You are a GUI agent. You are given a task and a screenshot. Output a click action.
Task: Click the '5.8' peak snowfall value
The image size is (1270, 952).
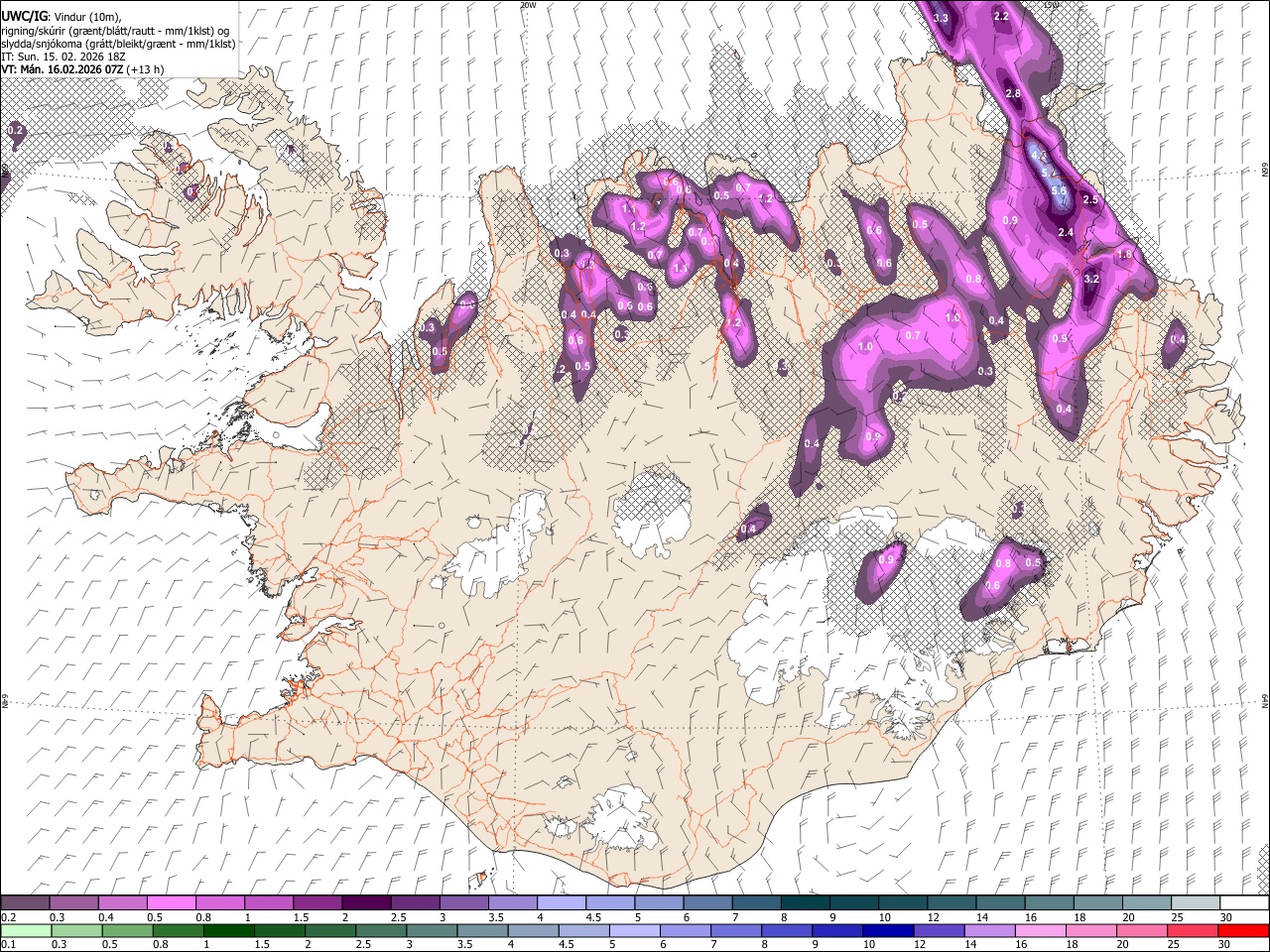pos(1058,190)
